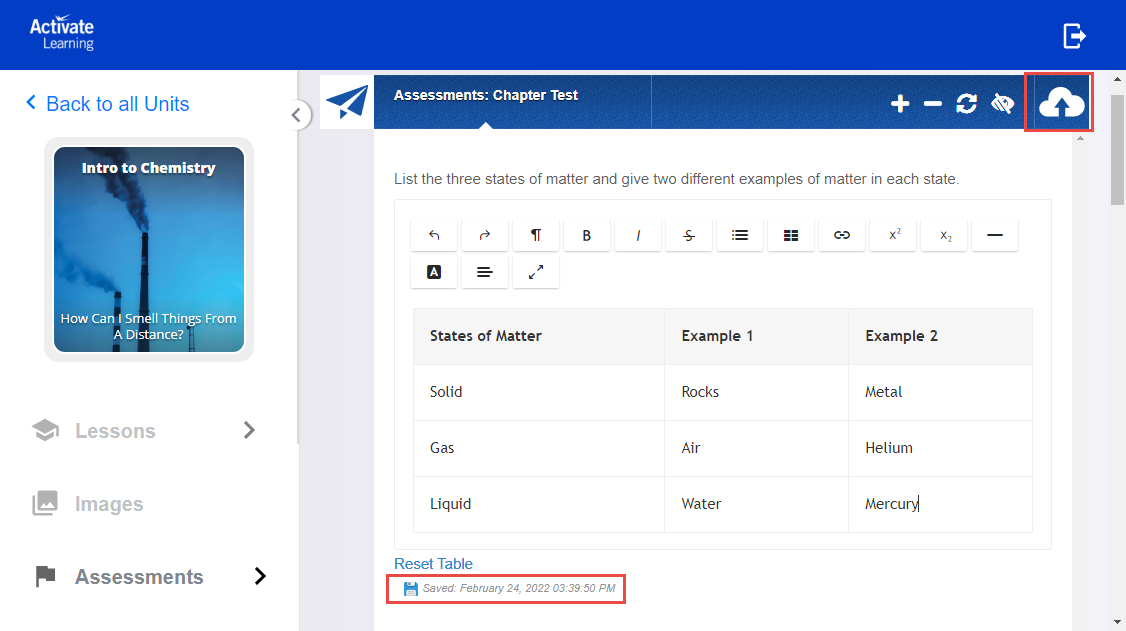Image resolution: width=1126 pixels, height=631 pixels.
Task: Click the undo arrow in editor toolbar
Action: pyautogui.click(x=434, y=235)
